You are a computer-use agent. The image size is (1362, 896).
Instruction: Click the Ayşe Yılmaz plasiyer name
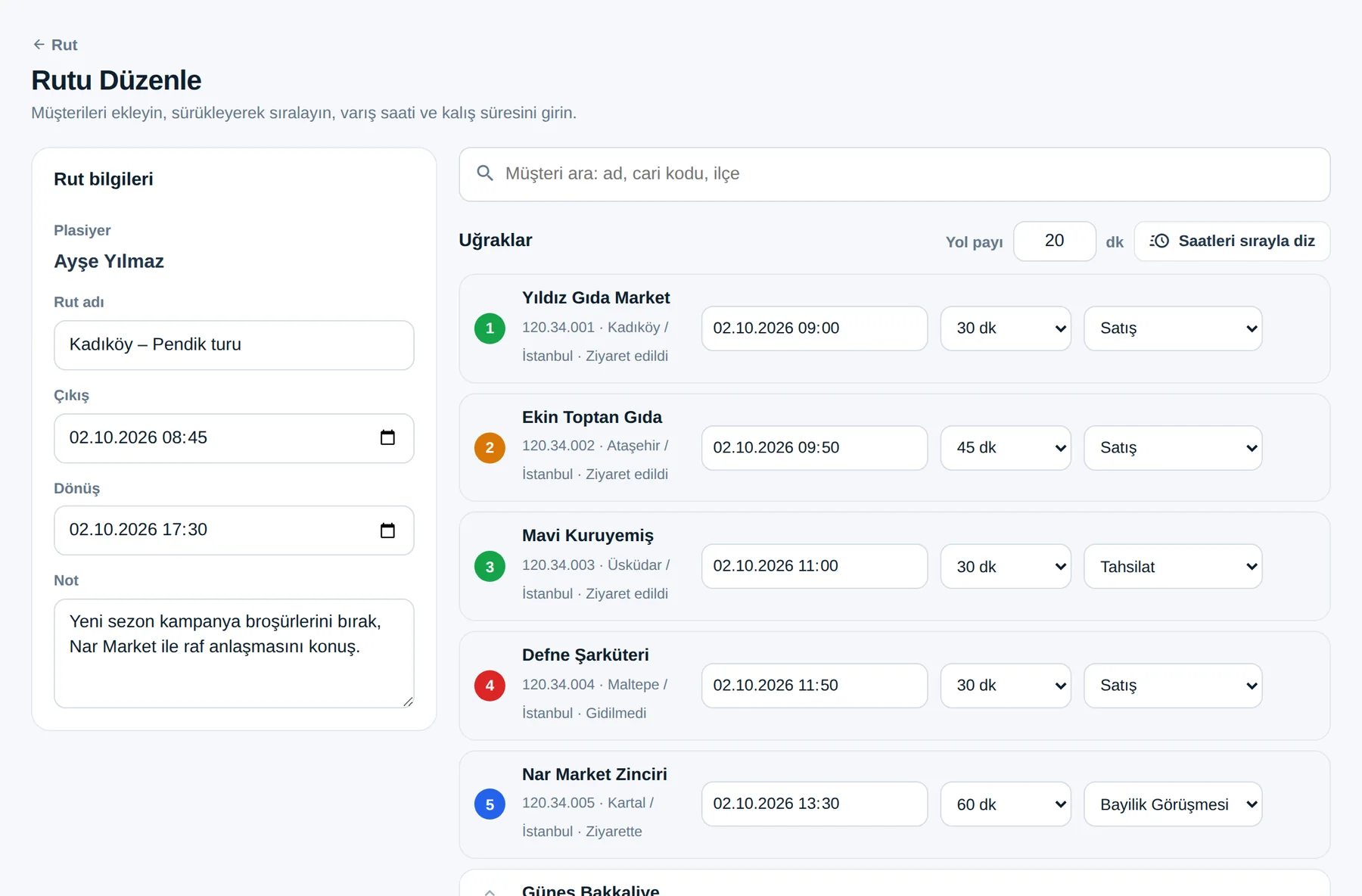(x=109, y=262)
